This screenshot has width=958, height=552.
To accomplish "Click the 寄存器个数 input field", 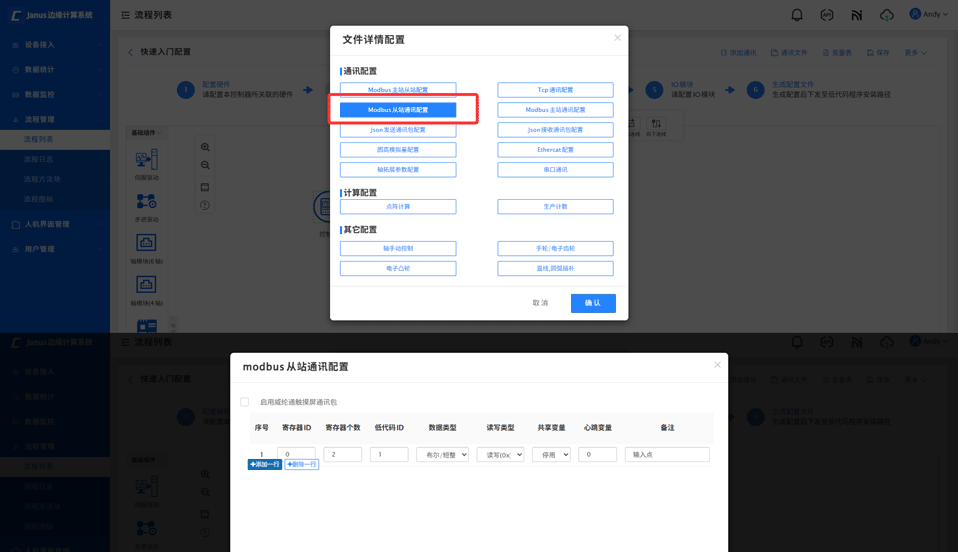I will pyautogui.click(x=343, y=454).
